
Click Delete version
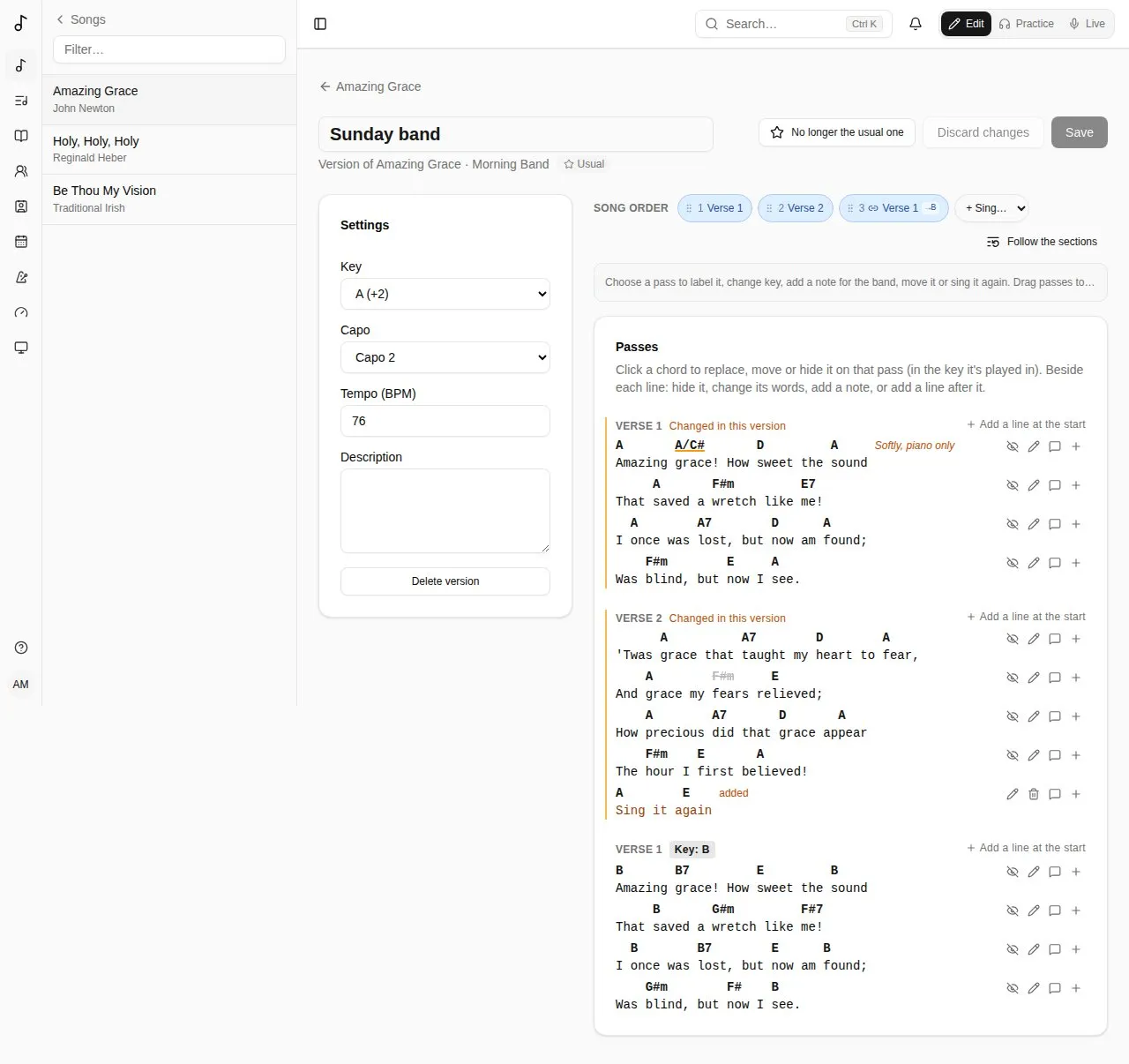point(445,581)
